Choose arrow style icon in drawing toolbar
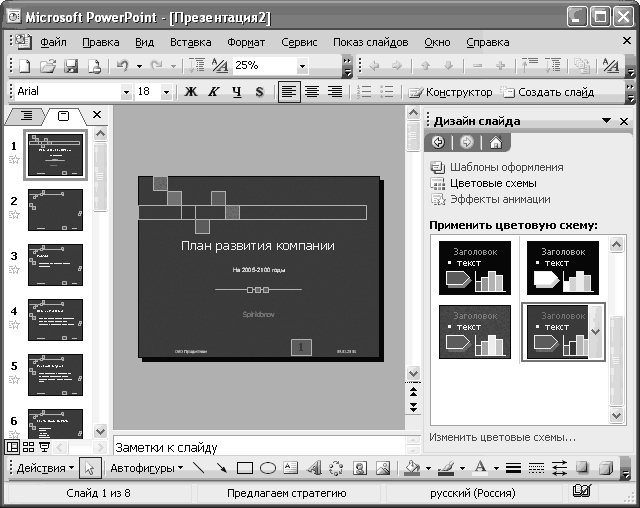Viewport: 640px width, 508px height. pyautogui.click(x=559, y=468)
